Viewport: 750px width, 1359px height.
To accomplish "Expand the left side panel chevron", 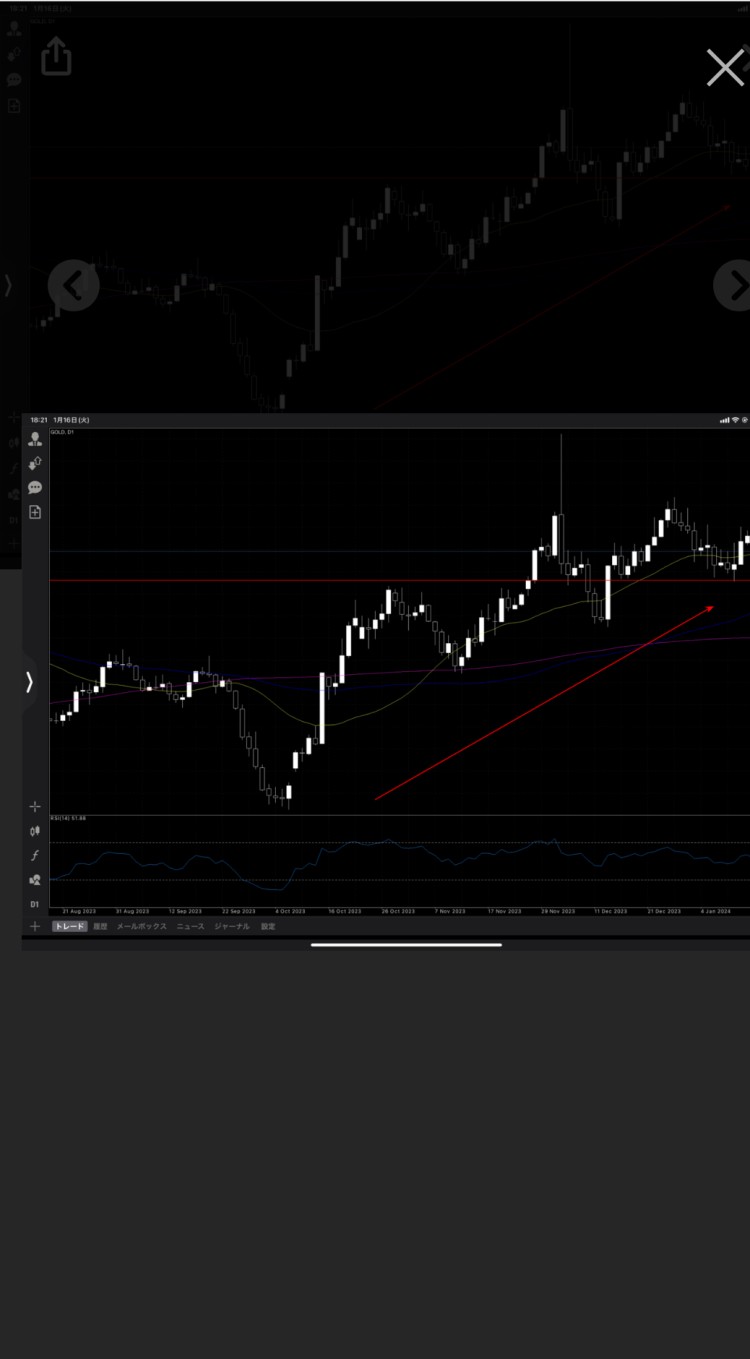I will tap(29, 682).
